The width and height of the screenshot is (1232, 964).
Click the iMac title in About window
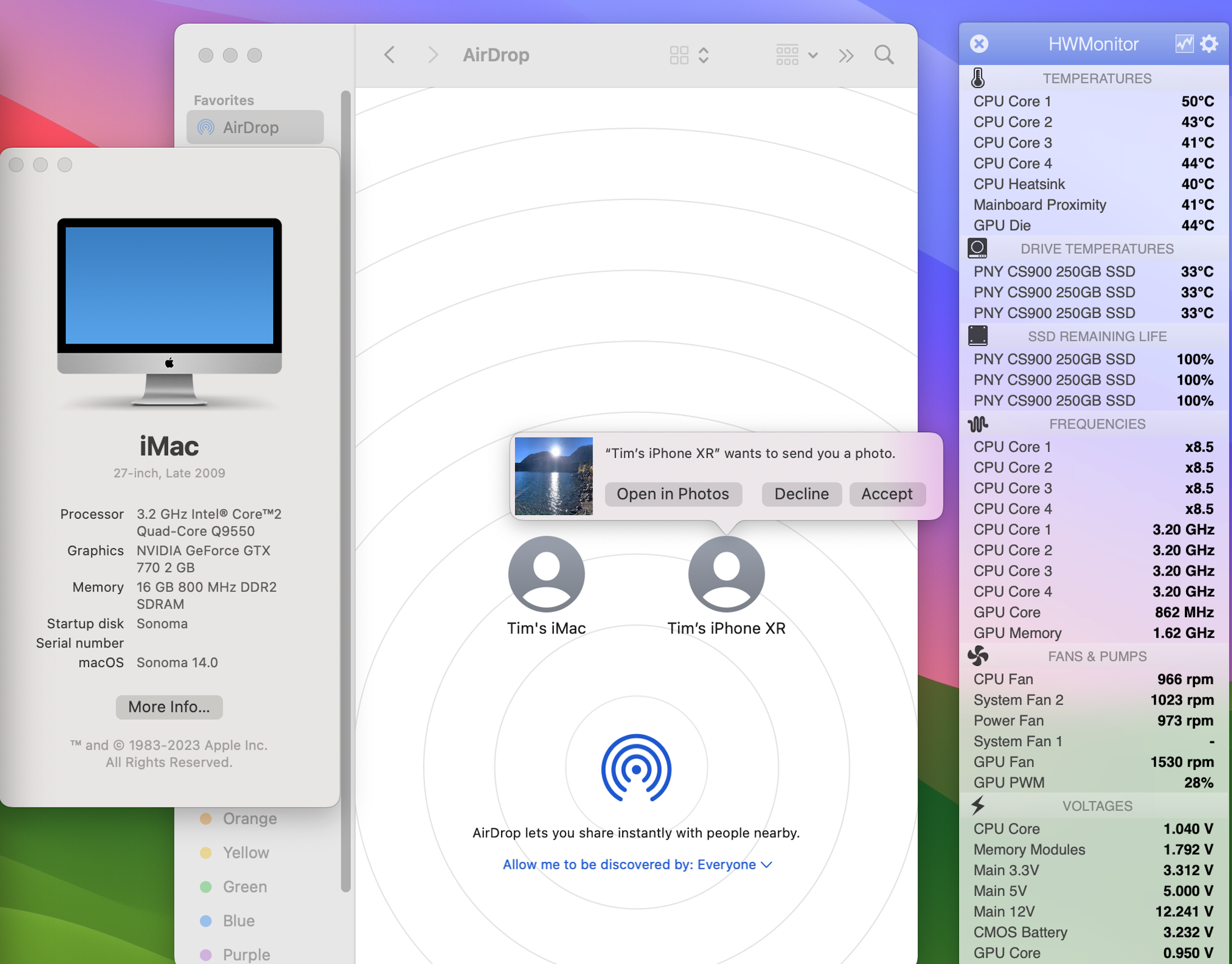click(169, 446)
